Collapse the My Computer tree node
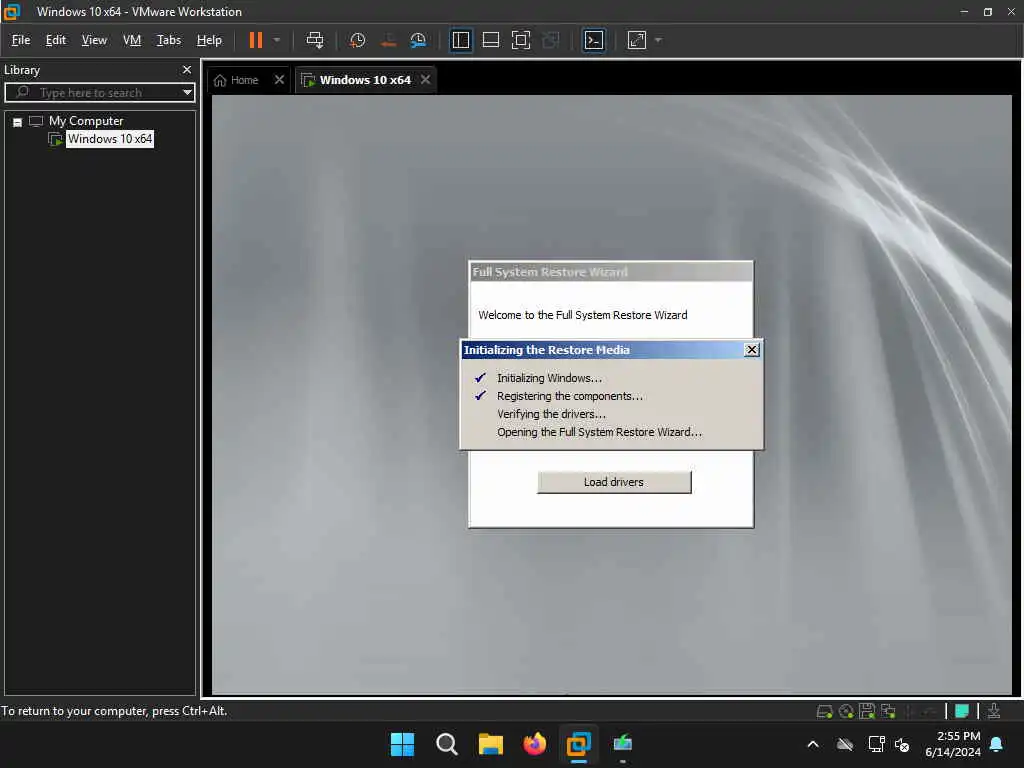This screenshot has height=768, width=1024. pyautogui.click(x=18, y=122)
